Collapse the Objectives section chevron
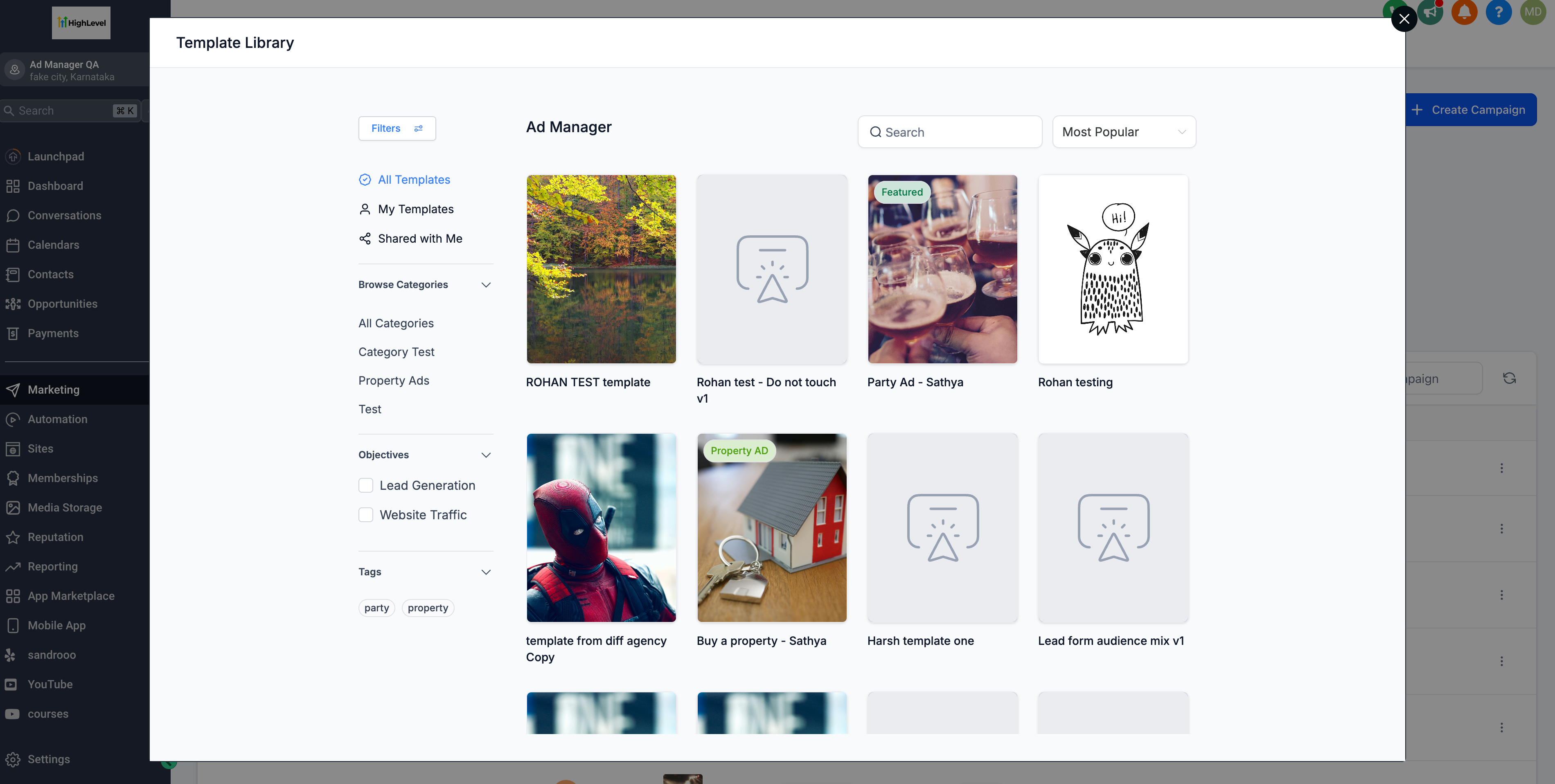This screenshot has width=1555, height=784. tap(486, 455)
